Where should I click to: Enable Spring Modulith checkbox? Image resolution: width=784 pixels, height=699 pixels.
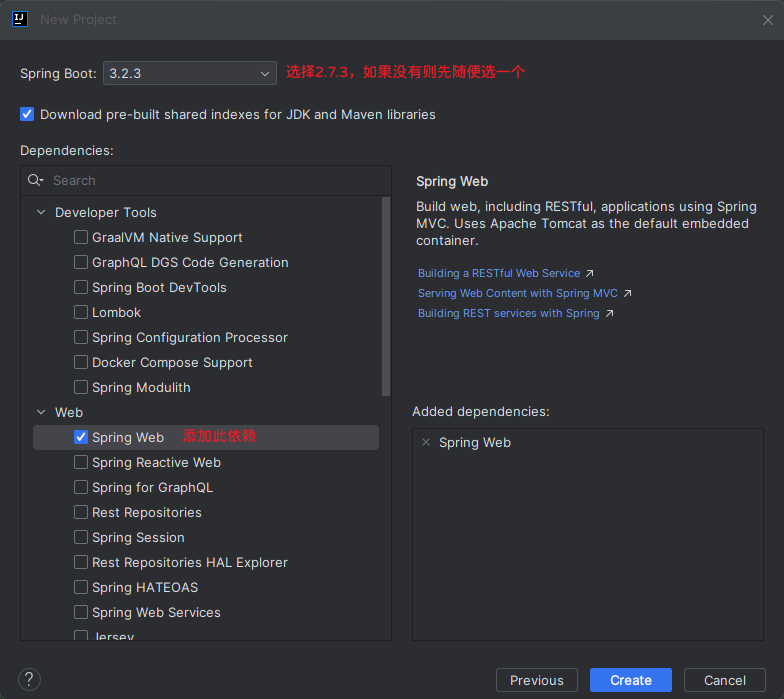[x=80, y=387]
